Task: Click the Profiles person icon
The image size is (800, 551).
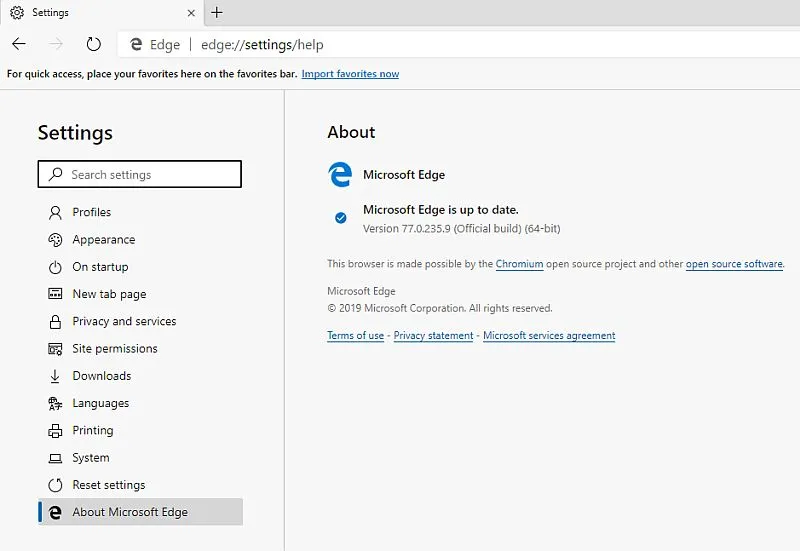Action: (x=55, y=213)
